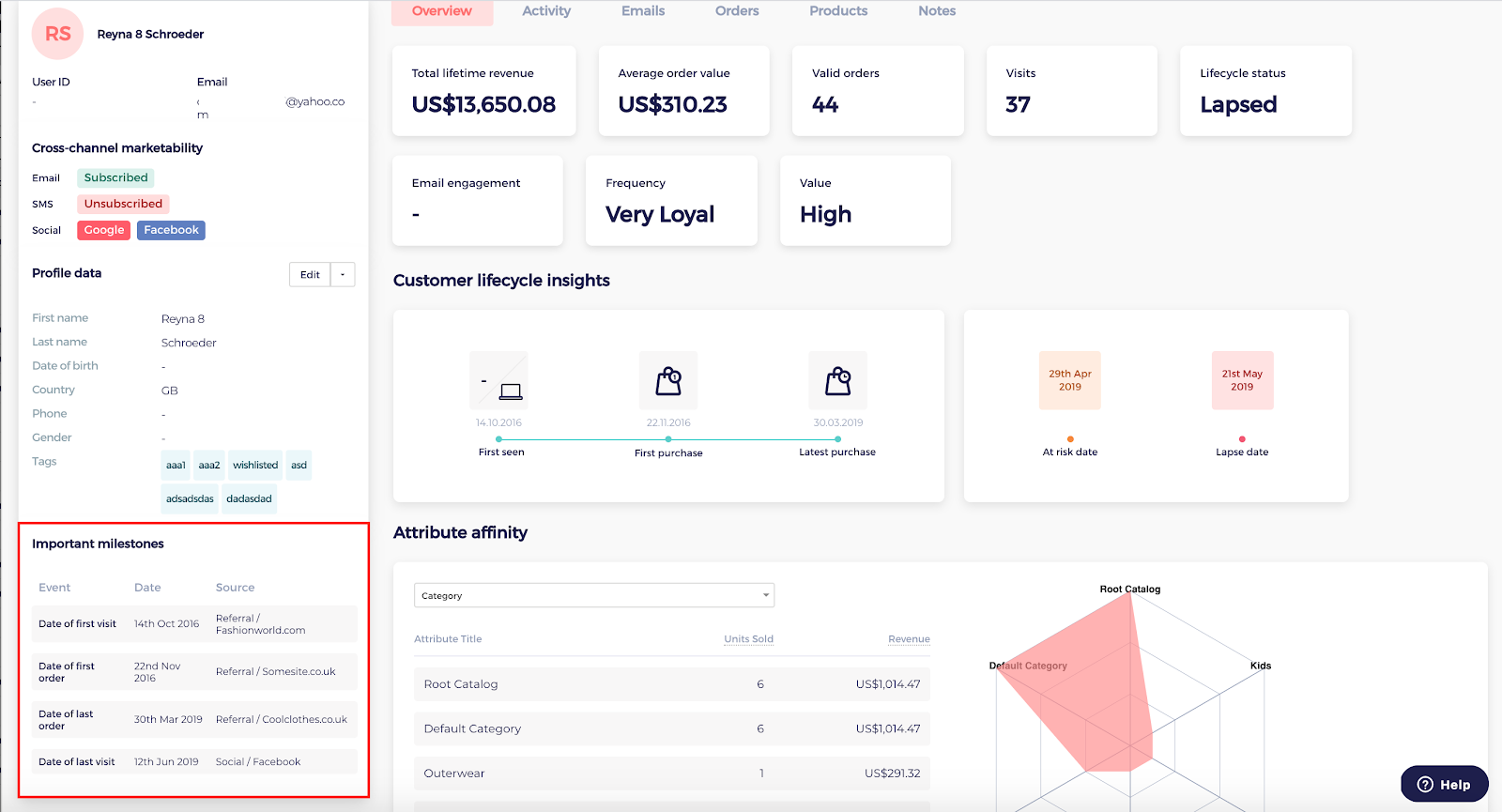Click the Subscribed email badge
This screenshot has width=1502, height=812.
(115, 177)
